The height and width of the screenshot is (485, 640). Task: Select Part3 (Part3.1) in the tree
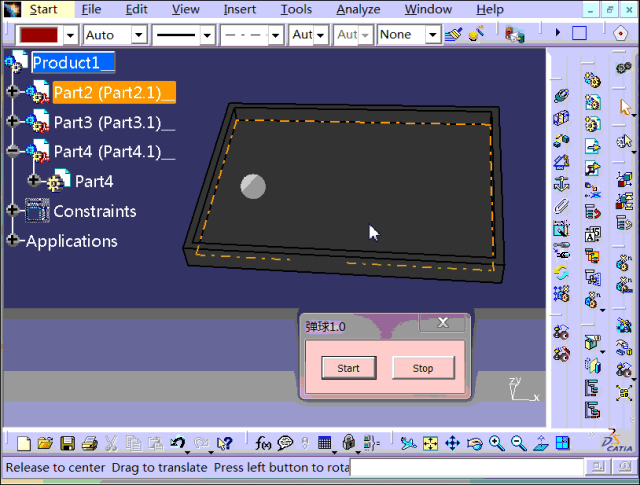pos(114,122)
